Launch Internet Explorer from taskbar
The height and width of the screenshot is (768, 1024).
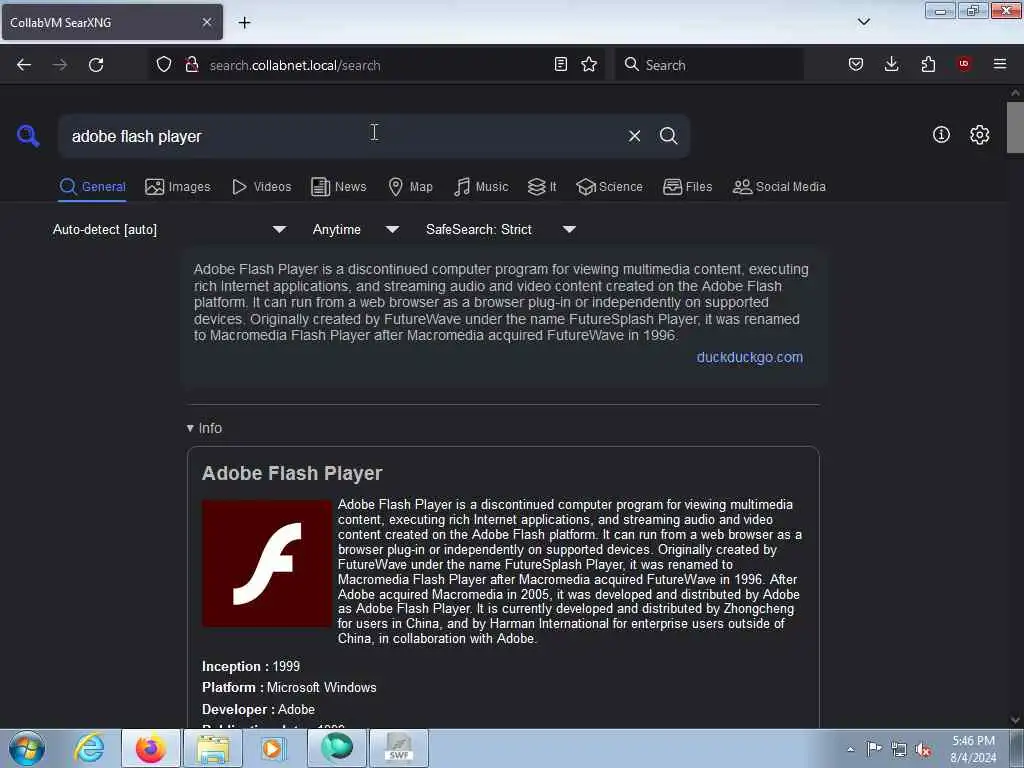tap(89, 748)
